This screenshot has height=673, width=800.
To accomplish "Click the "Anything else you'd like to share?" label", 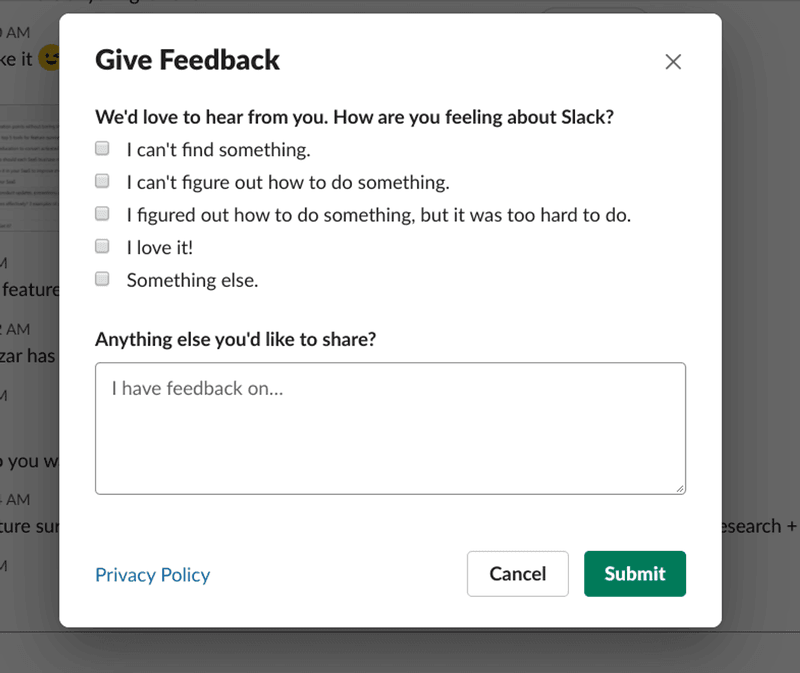I will (237, 339).
